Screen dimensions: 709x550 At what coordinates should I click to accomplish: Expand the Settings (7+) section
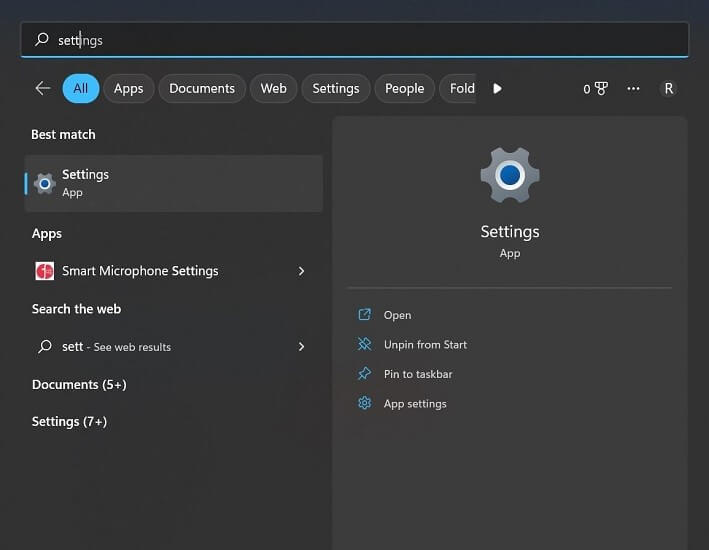(69, 422)
